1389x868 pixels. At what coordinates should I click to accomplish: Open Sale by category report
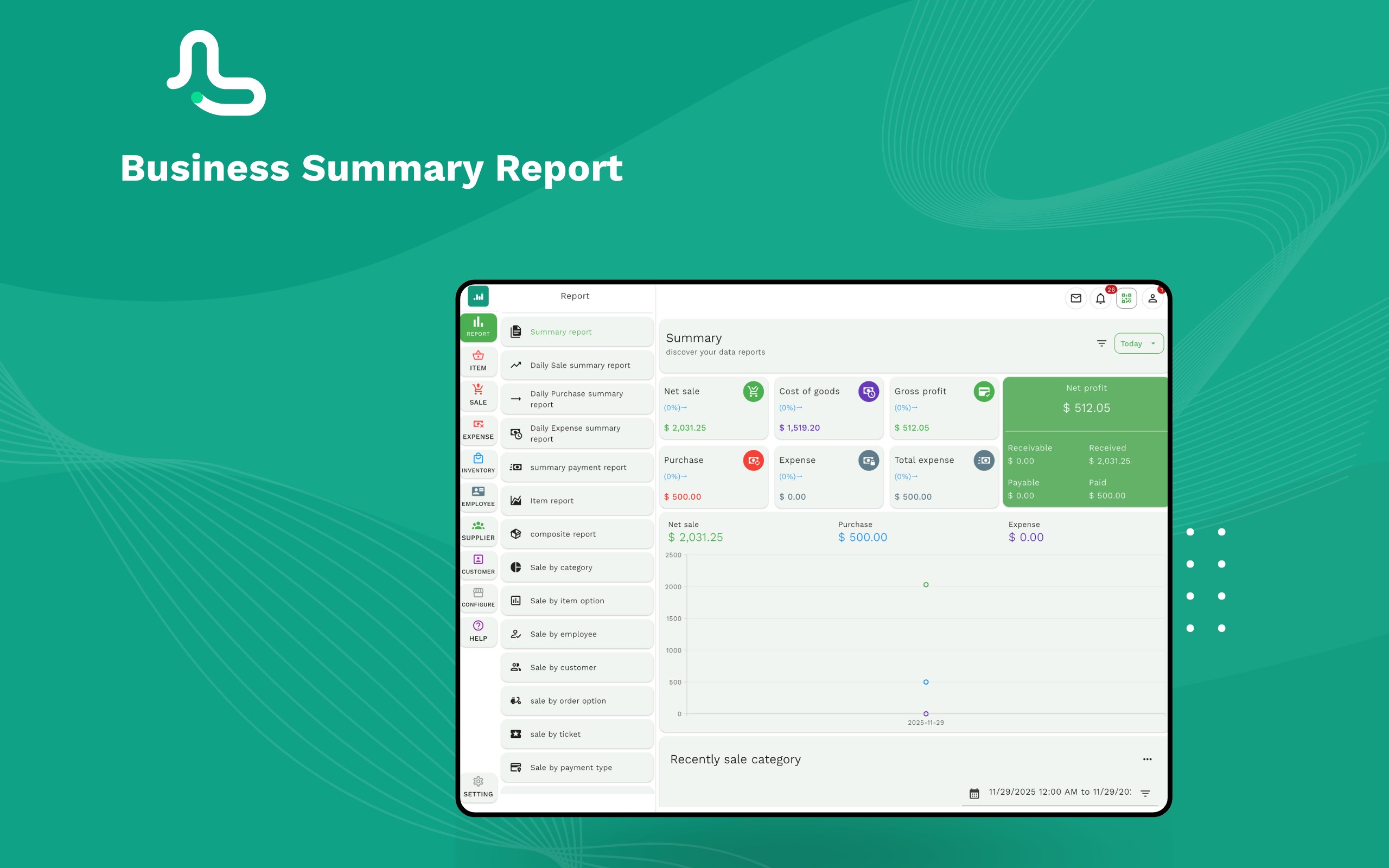pos(577,567)
